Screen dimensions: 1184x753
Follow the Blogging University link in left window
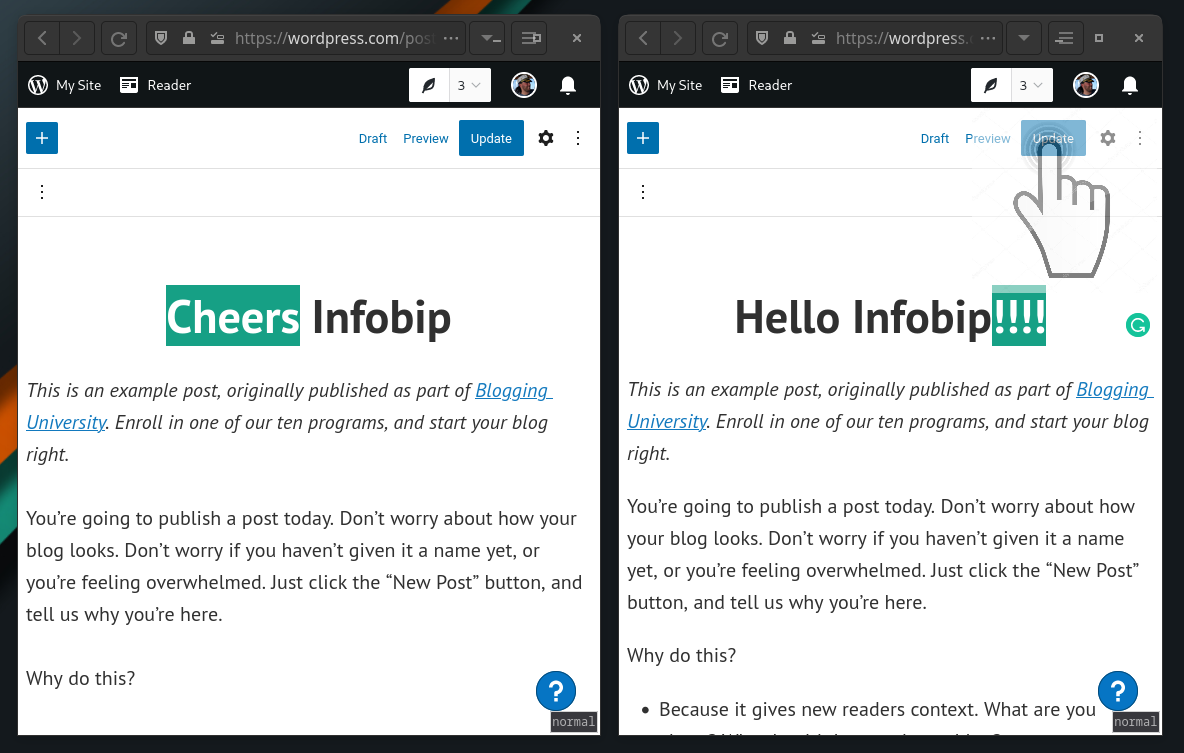point(289,406)
